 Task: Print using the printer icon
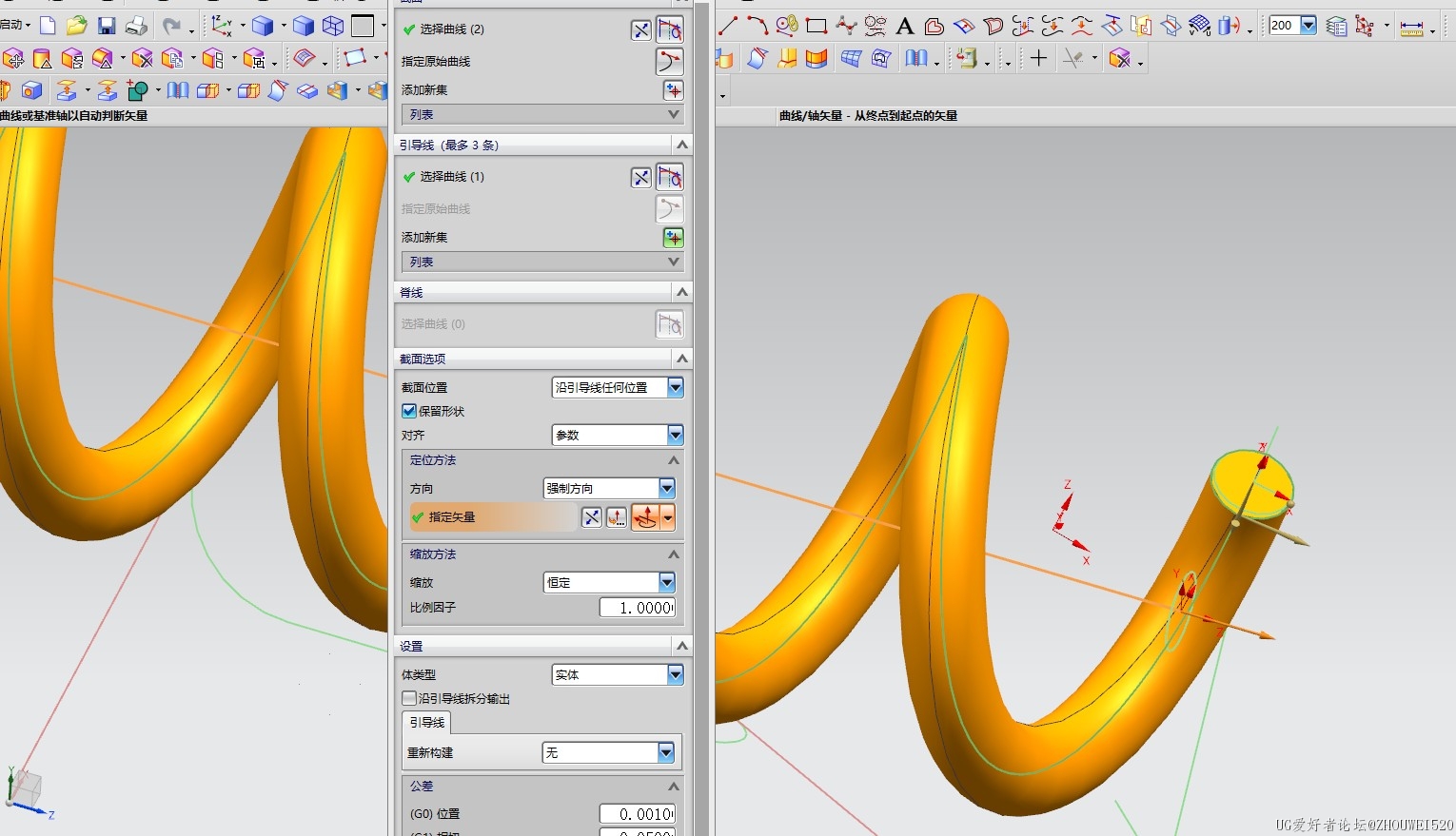point(136,26)
